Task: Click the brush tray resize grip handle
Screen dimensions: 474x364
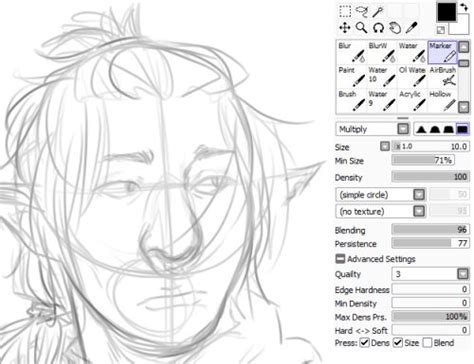Action: [403, 118]
